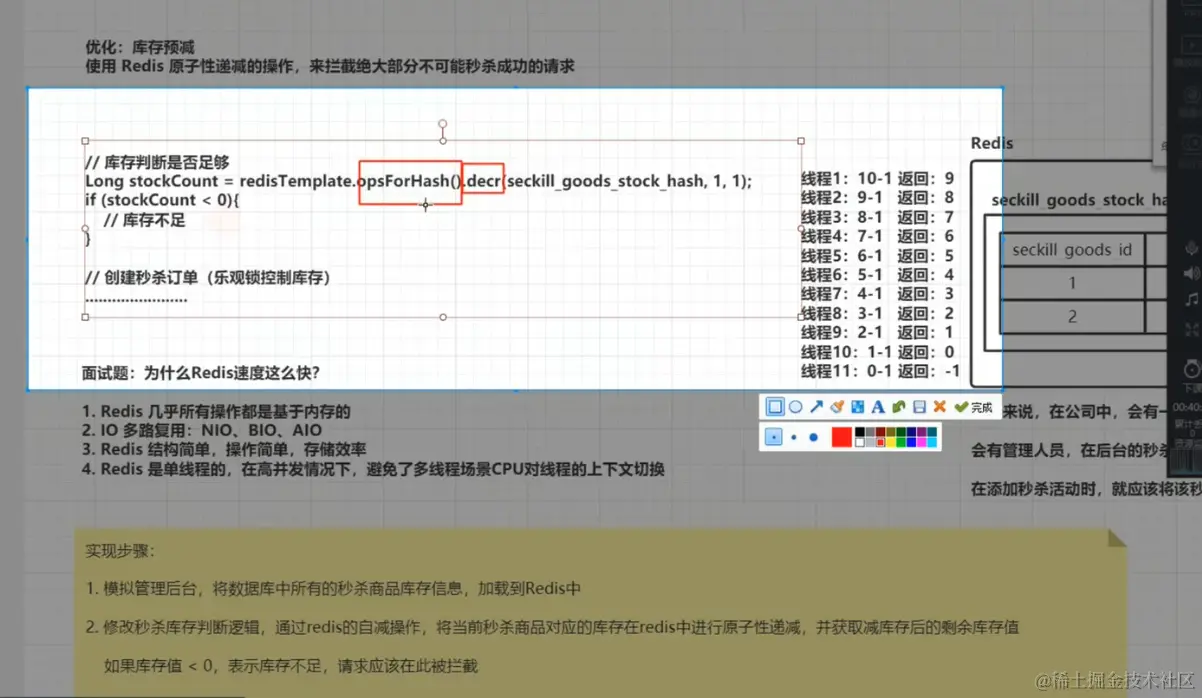Pick the purple color swatch

[922, 432]
